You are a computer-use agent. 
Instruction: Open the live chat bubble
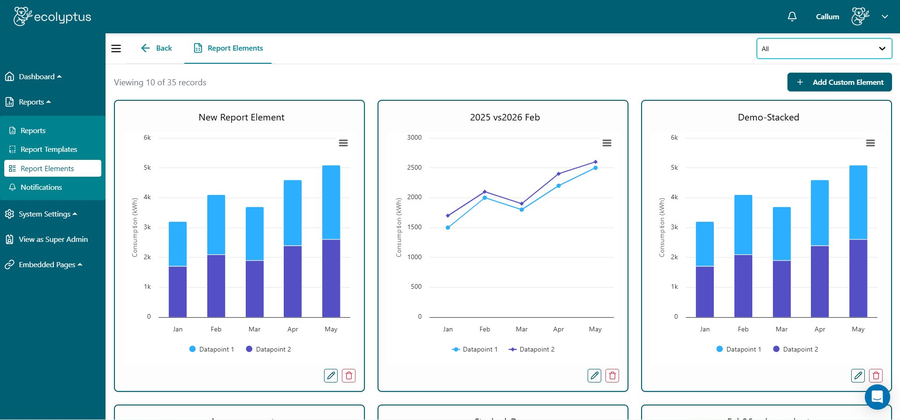tap(877, 396)
